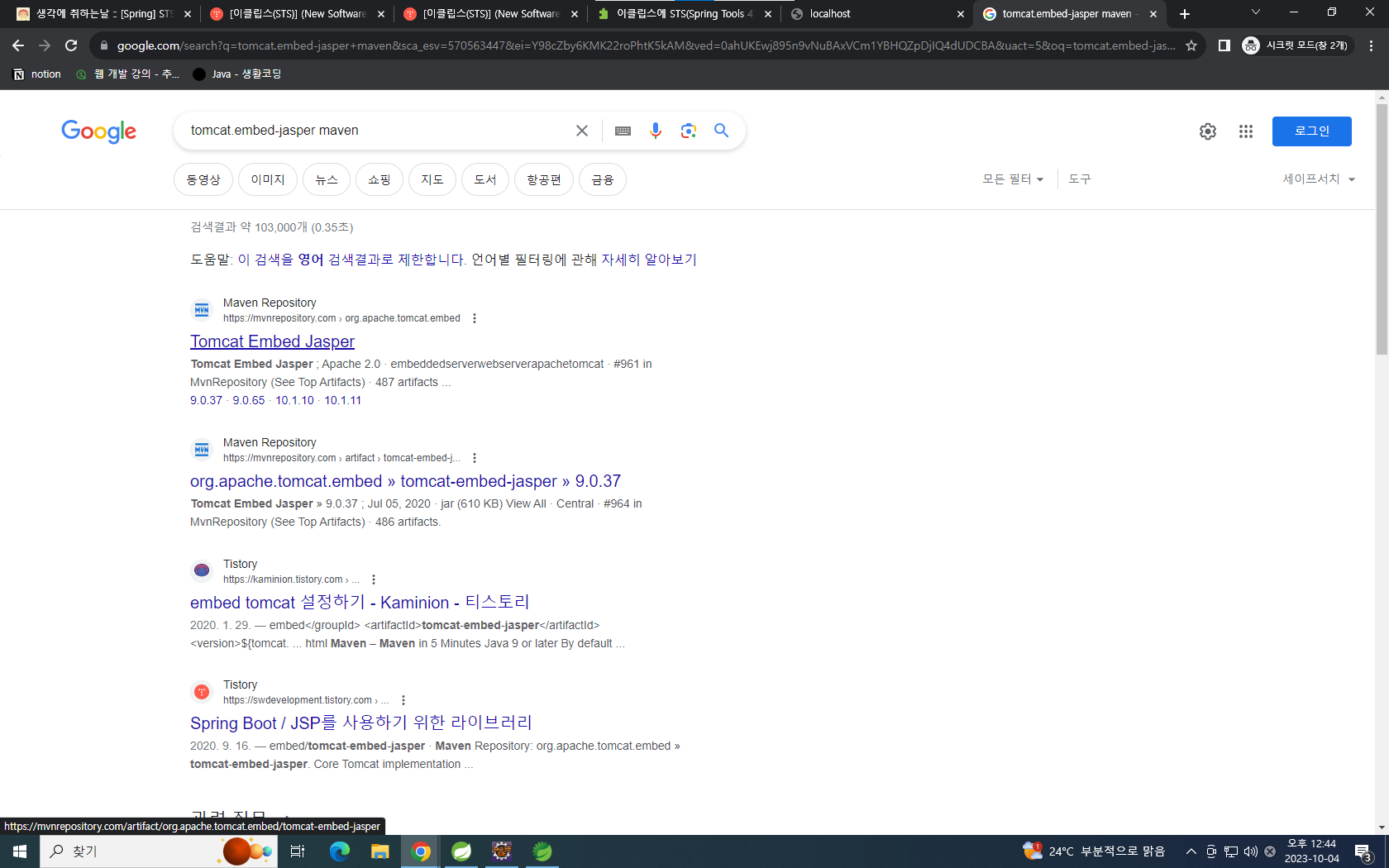Select the 도서 filter chip
This screenshot has height=868, width=1389.
[485, 179]
